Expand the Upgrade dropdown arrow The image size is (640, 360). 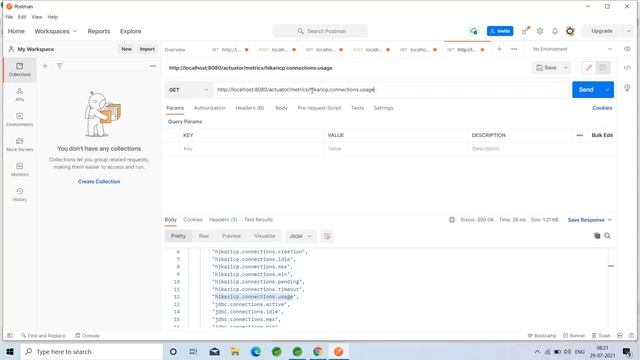point(628,31)
